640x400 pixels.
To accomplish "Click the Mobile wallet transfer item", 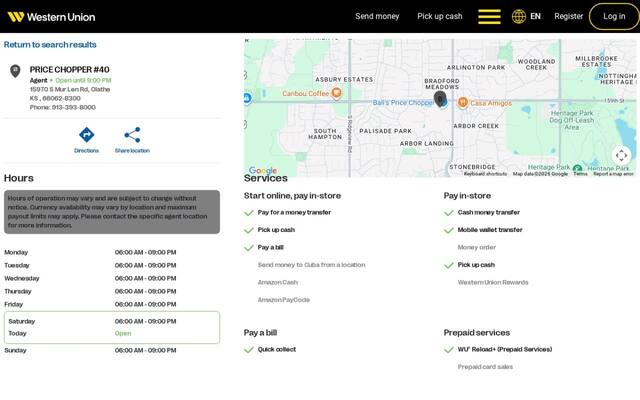I will pyautogui.click(x=490, y=230).
